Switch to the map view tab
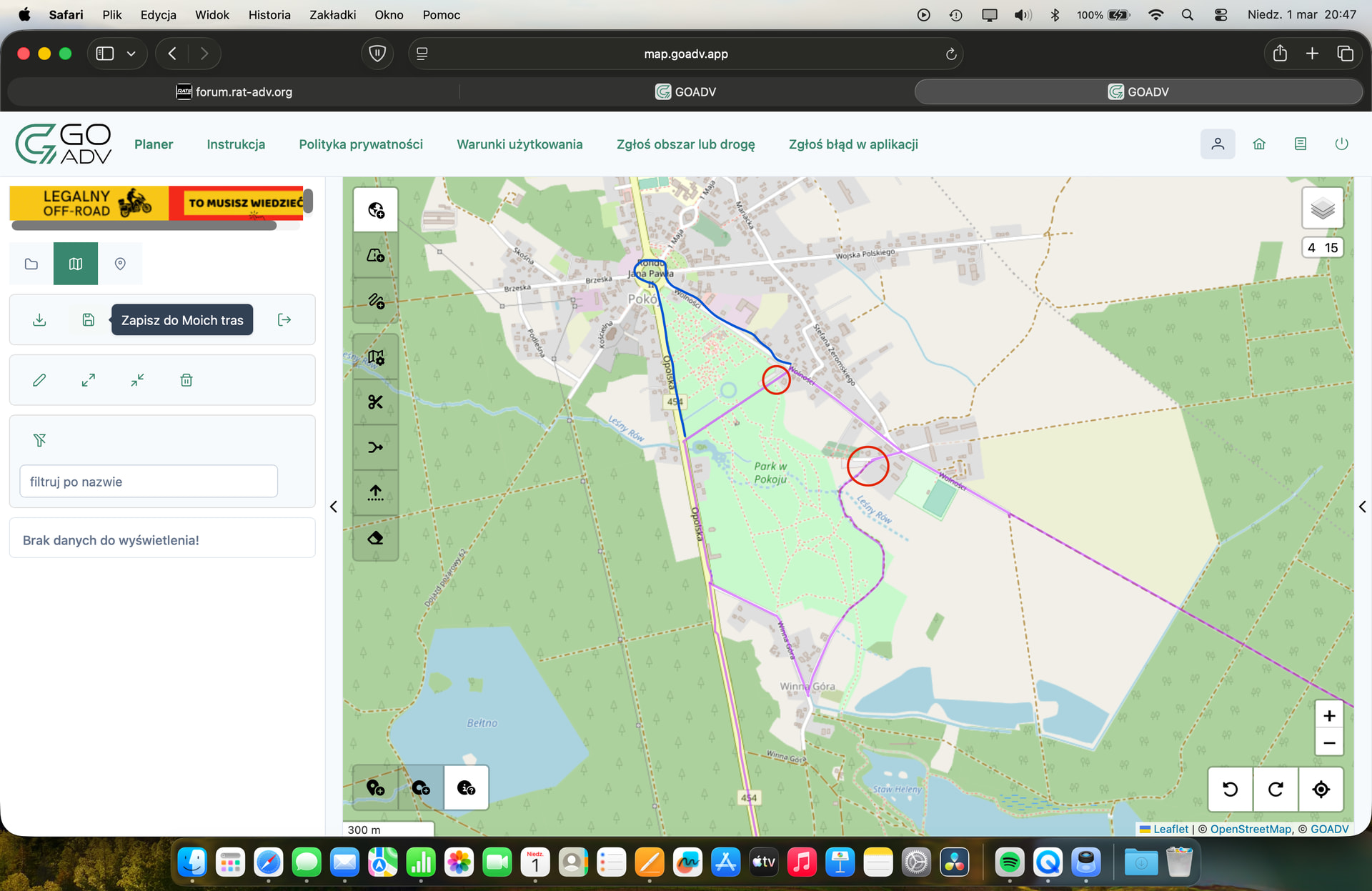Viewport: 1372px width, 891px height. [x=76, y=264]
